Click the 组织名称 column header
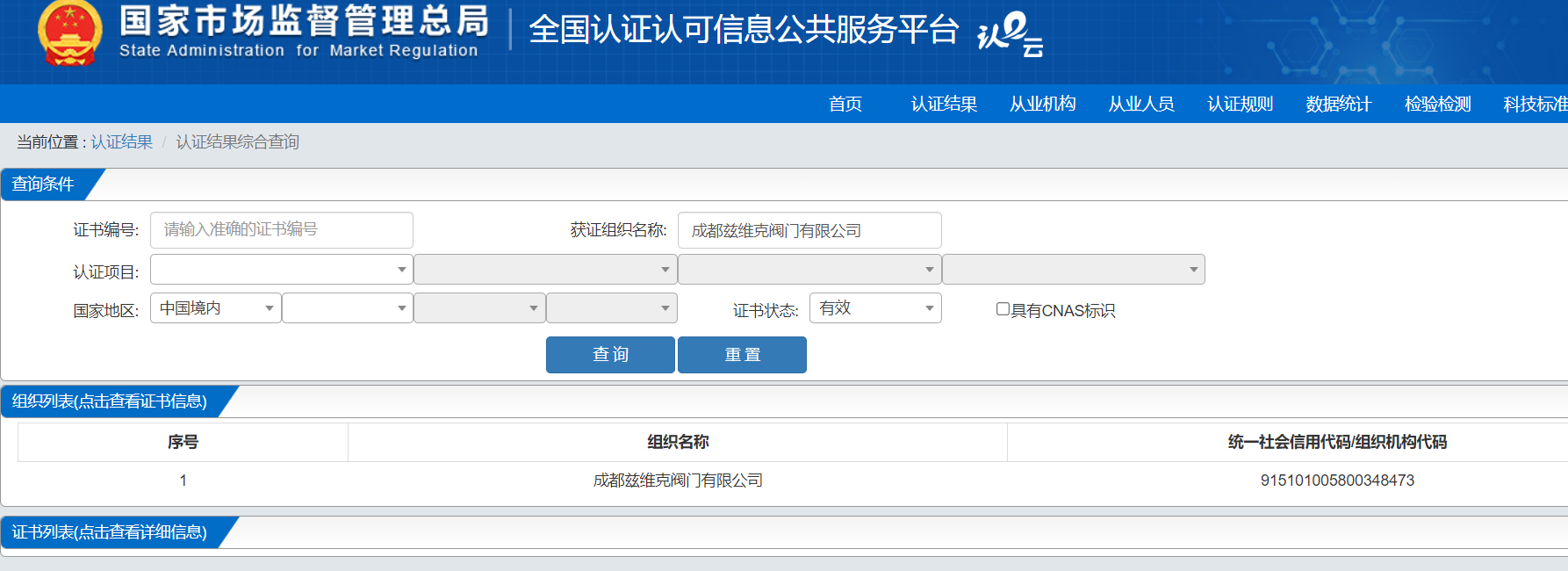 [678, 442]
